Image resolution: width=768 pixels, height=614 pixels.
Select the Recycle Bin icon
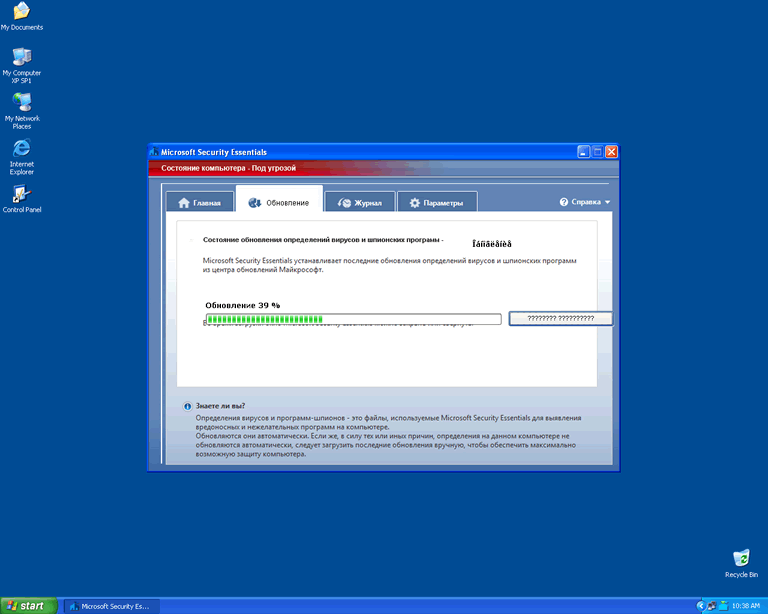click(x=741, y=559)
